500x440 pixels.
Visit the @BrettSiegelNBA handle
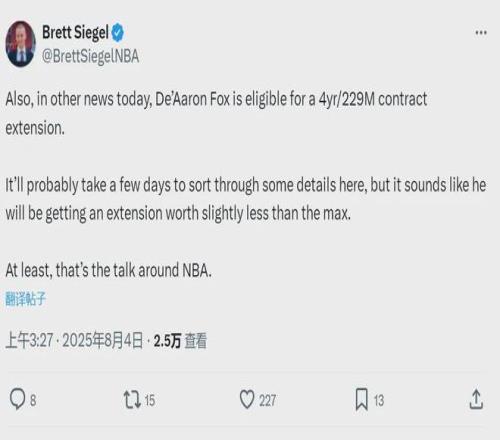(x=90, y=56)
